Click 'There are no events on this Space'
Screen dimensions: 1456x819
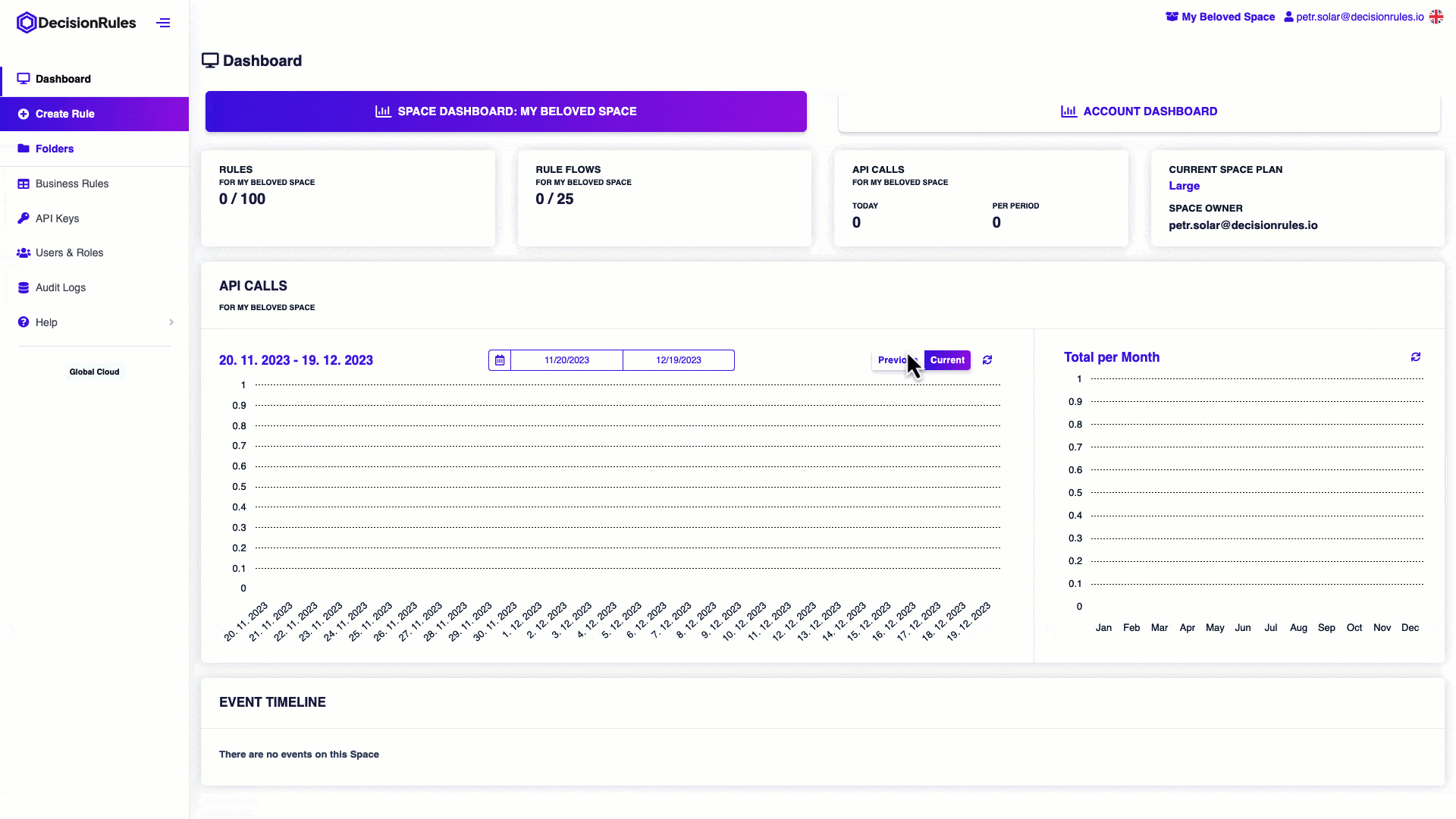(x=299, y=755)
